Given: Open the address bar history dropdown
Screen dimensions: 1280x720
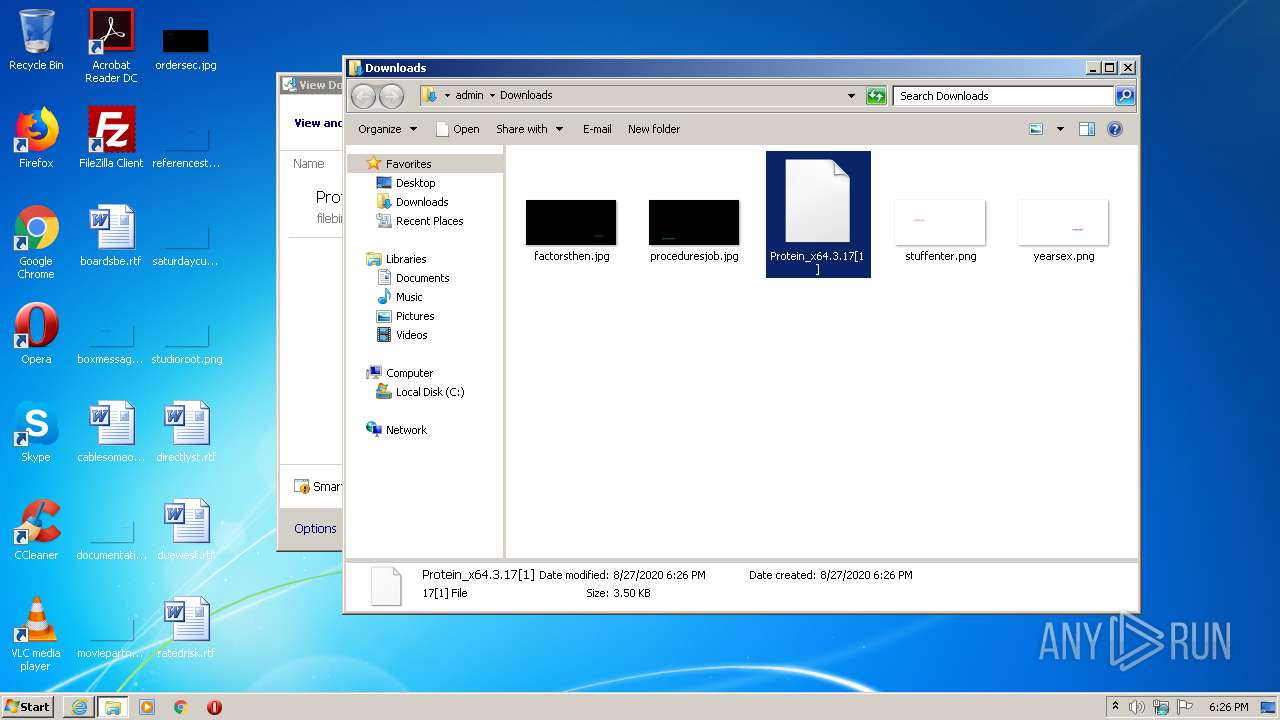Looking at the screenshot, I should coord(851,96).
